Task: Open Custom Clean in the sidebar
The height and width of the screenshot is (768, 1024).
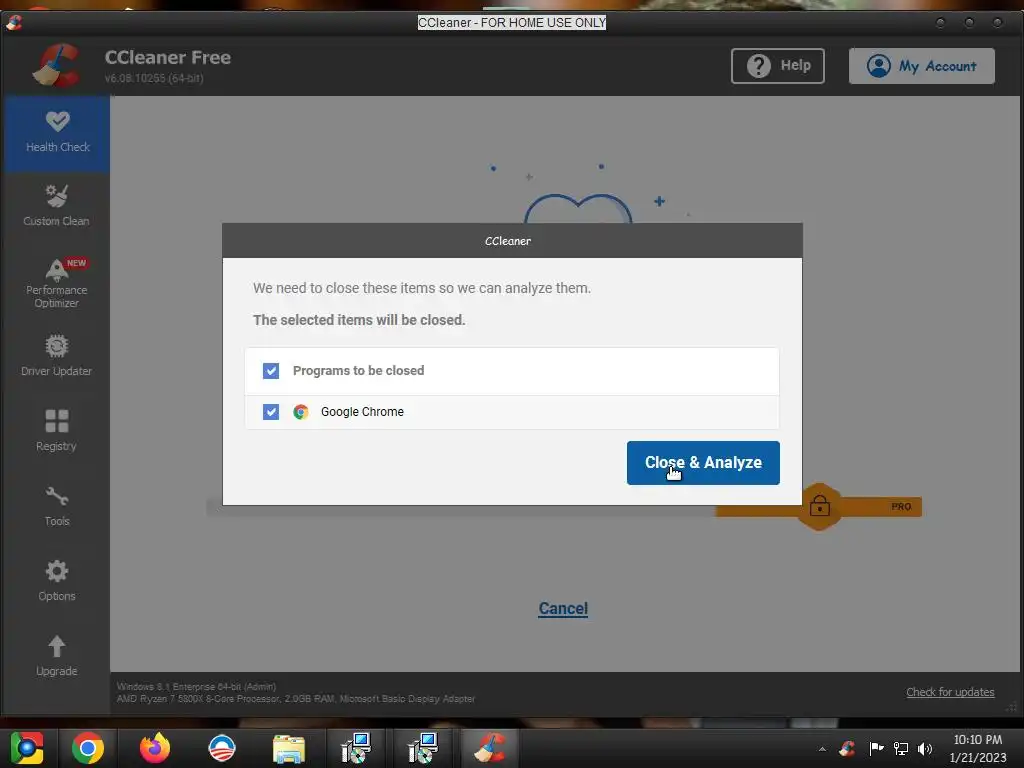Action: click(x=57, y=206)
